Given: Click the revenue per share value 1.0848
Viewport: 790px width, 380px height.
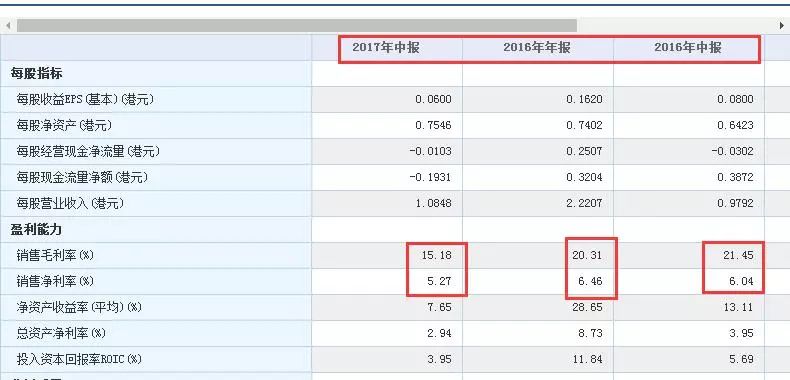Looking at the screenshot, I should point(433,203).
